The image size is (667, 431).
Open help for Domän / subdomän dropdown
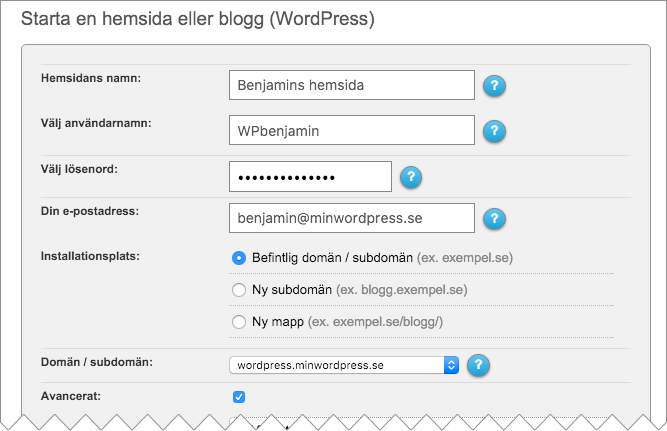(x=479, y=365)
